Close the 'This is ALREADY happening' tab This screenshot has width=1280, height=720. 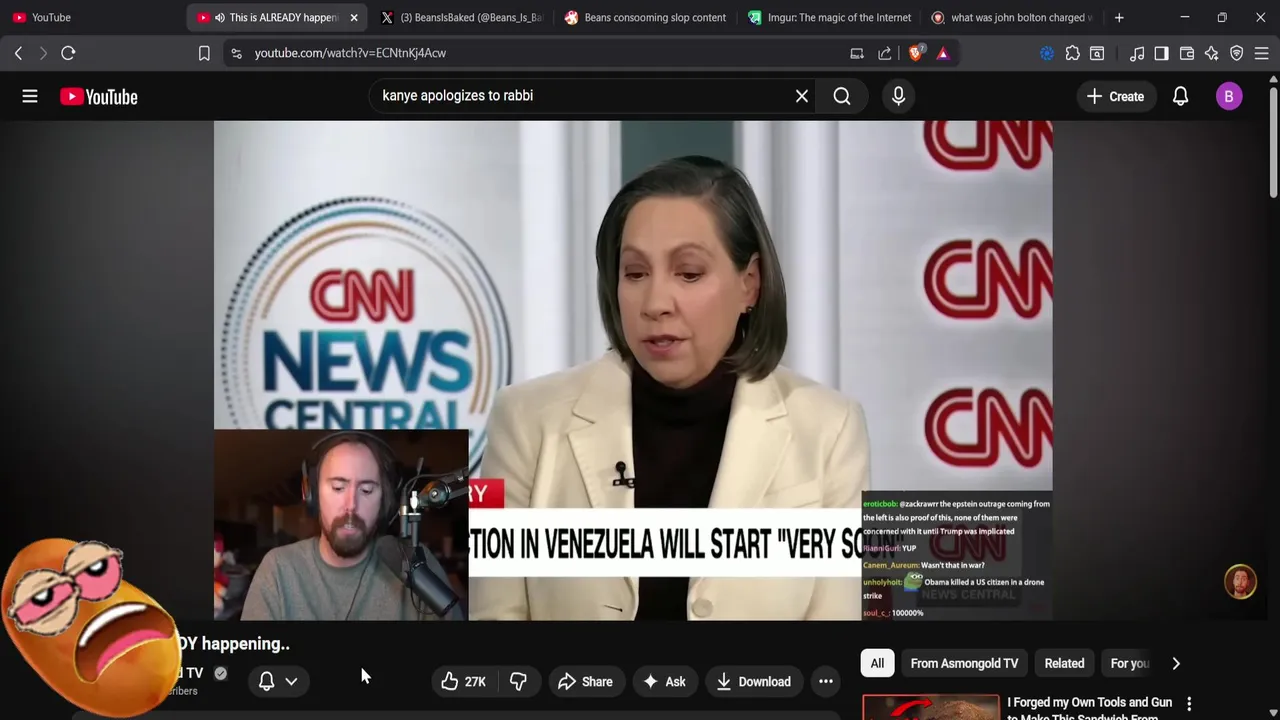coord(353,17)
